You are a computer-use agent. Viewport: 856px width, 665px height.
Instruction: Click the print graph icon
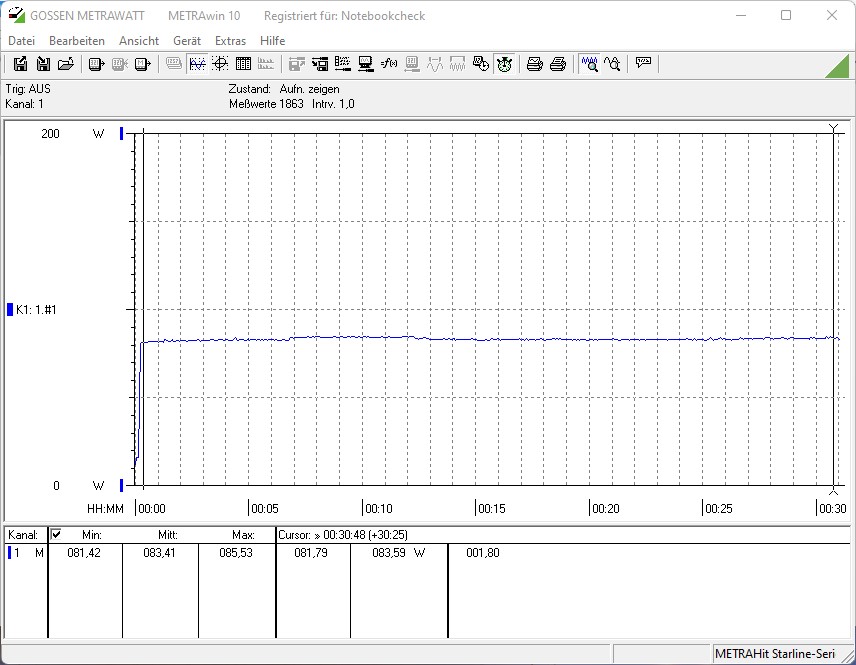click(x=534, y=64)
